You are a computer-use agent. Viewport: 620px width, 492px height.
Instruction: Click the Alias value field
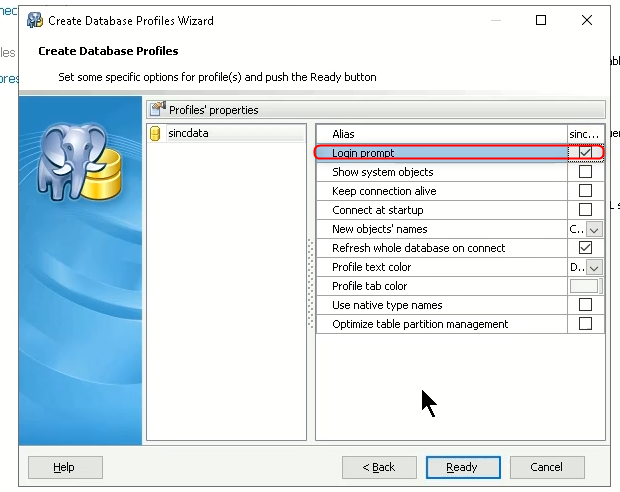pos(585,134)
